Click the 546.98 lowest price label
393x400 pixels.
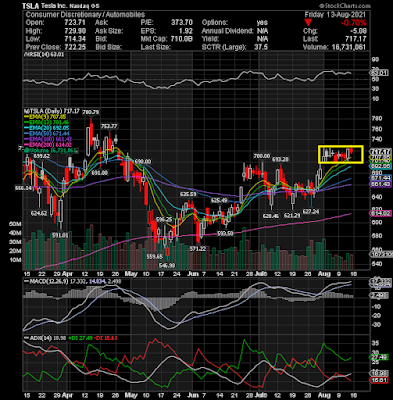click(167, 266)
